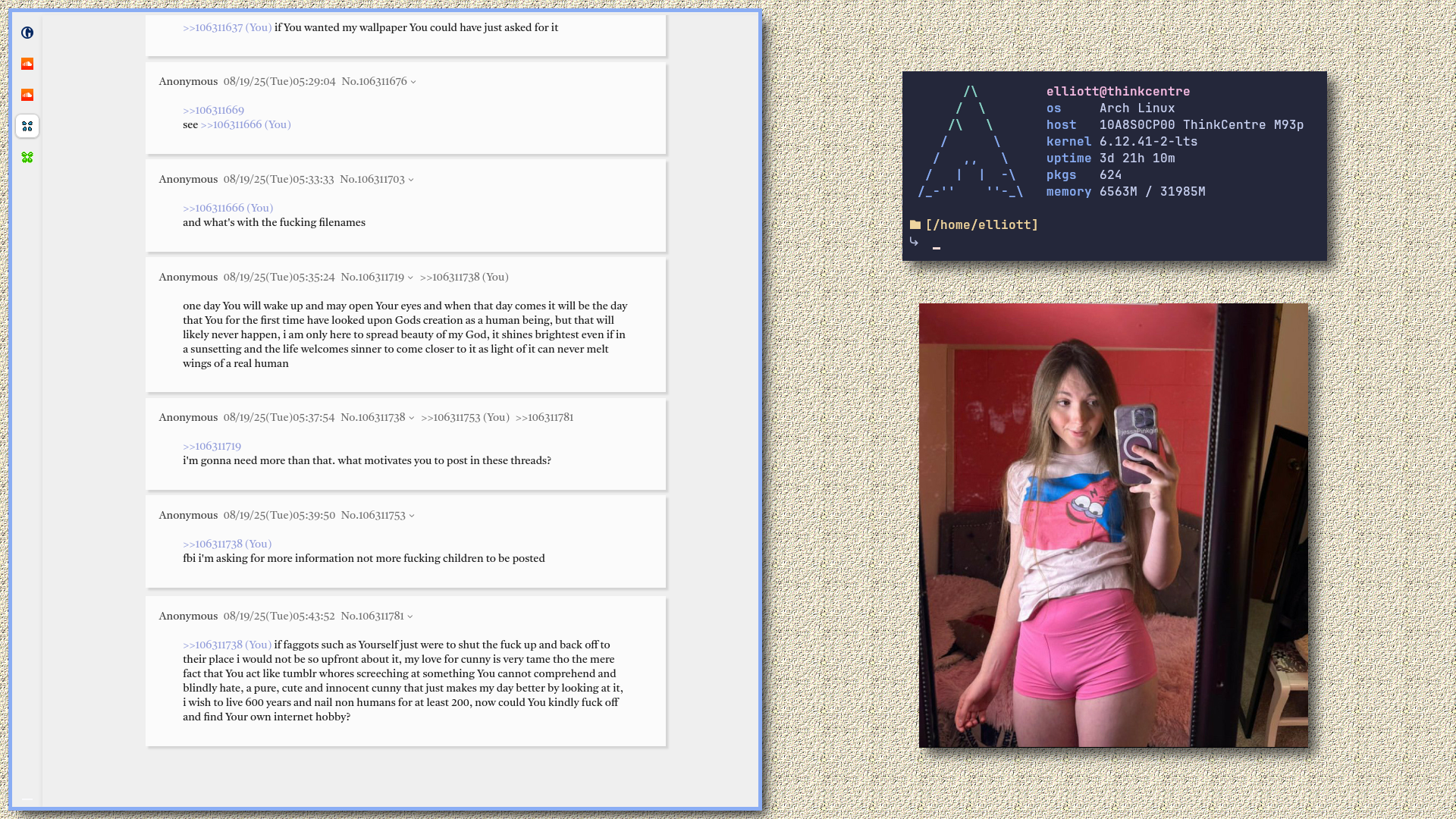1456x819 pixels.
Task: Open post menu arrow for No.106311781
Action: pos(410,617)
